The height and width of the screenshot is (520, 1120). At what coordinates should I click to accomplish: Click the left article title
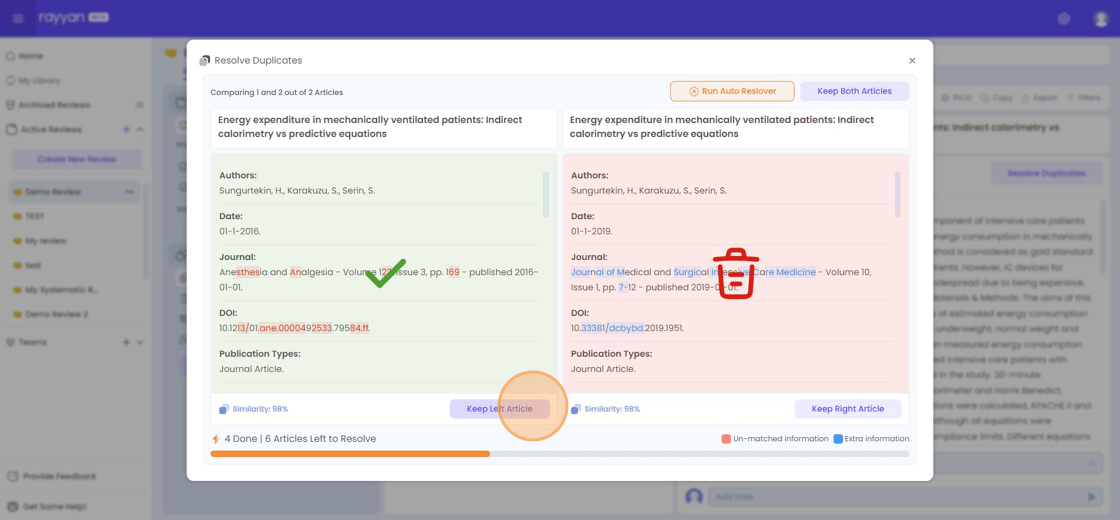pos(370,127)
